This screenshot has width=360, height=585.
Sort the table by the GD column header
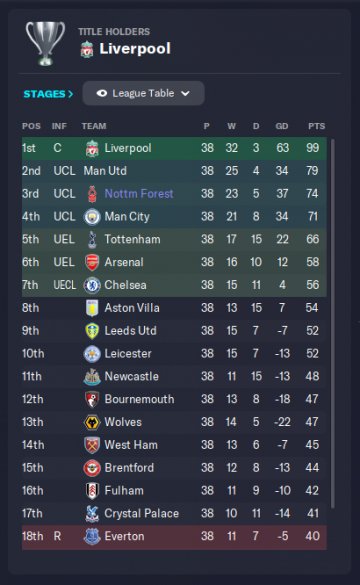pos(282,126)
